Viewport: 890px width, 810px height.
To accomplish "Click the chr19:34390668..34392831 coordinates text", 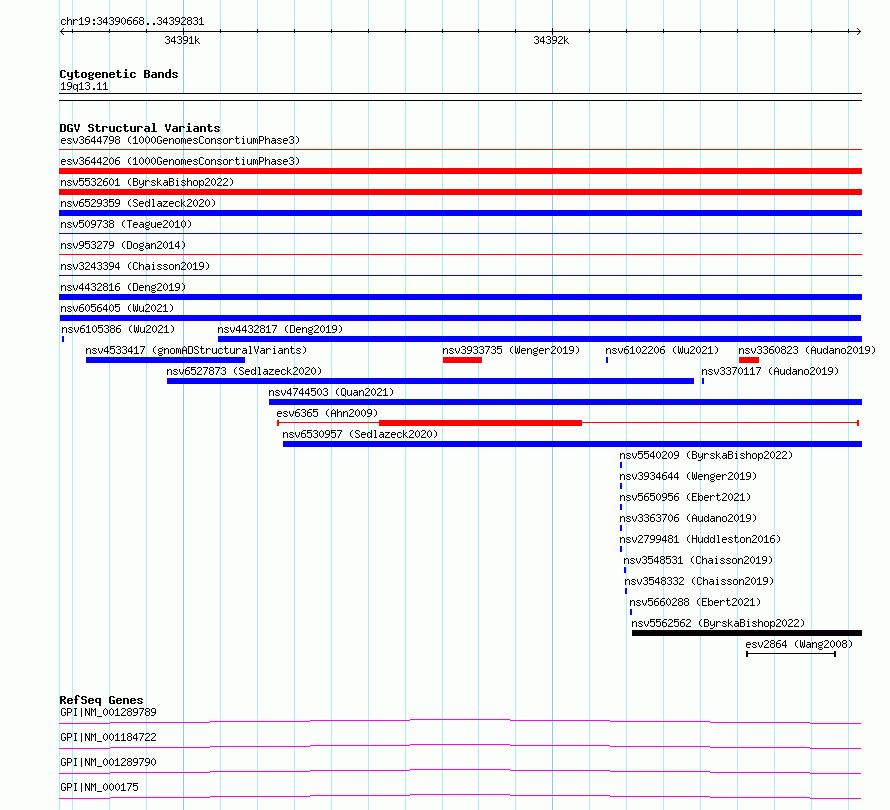I will 132,22.
